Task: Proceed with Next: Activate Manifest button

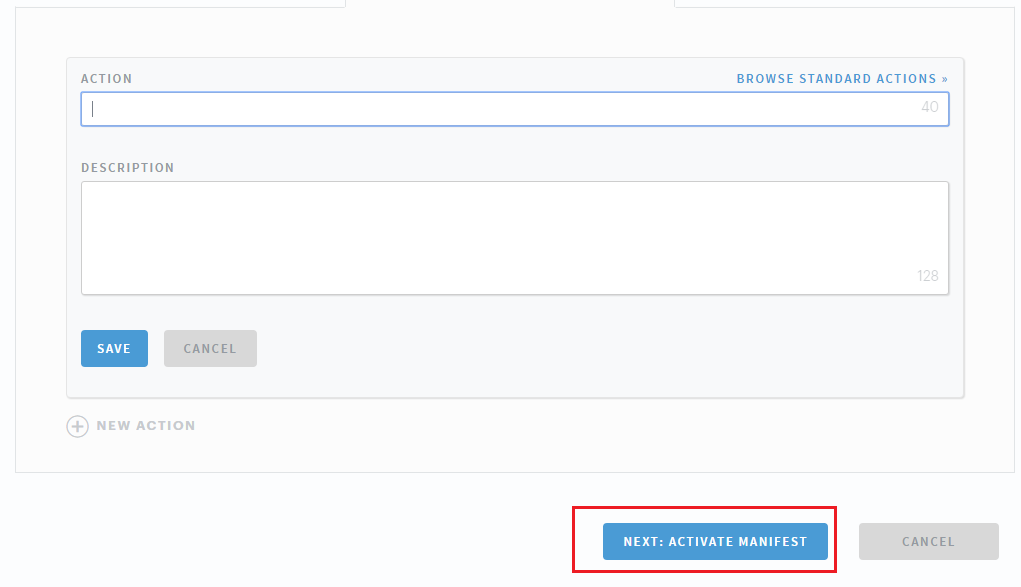Action: (715, 541)
